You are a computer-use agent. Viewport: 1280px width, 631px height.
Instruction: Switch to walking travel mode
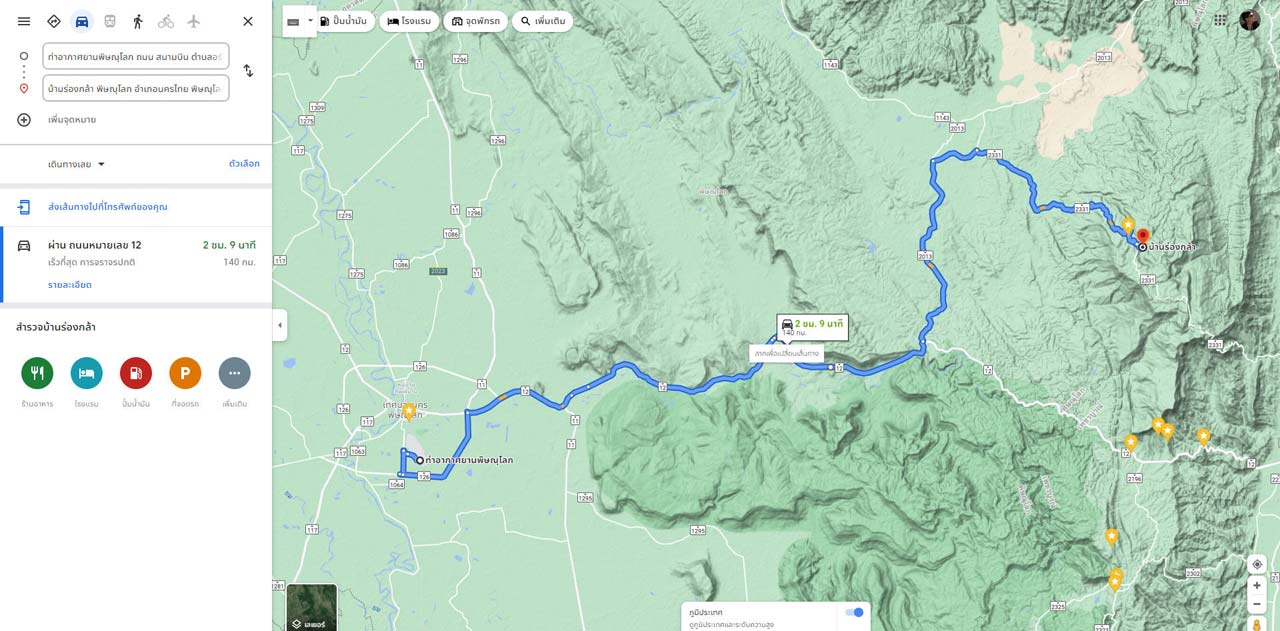138,21
